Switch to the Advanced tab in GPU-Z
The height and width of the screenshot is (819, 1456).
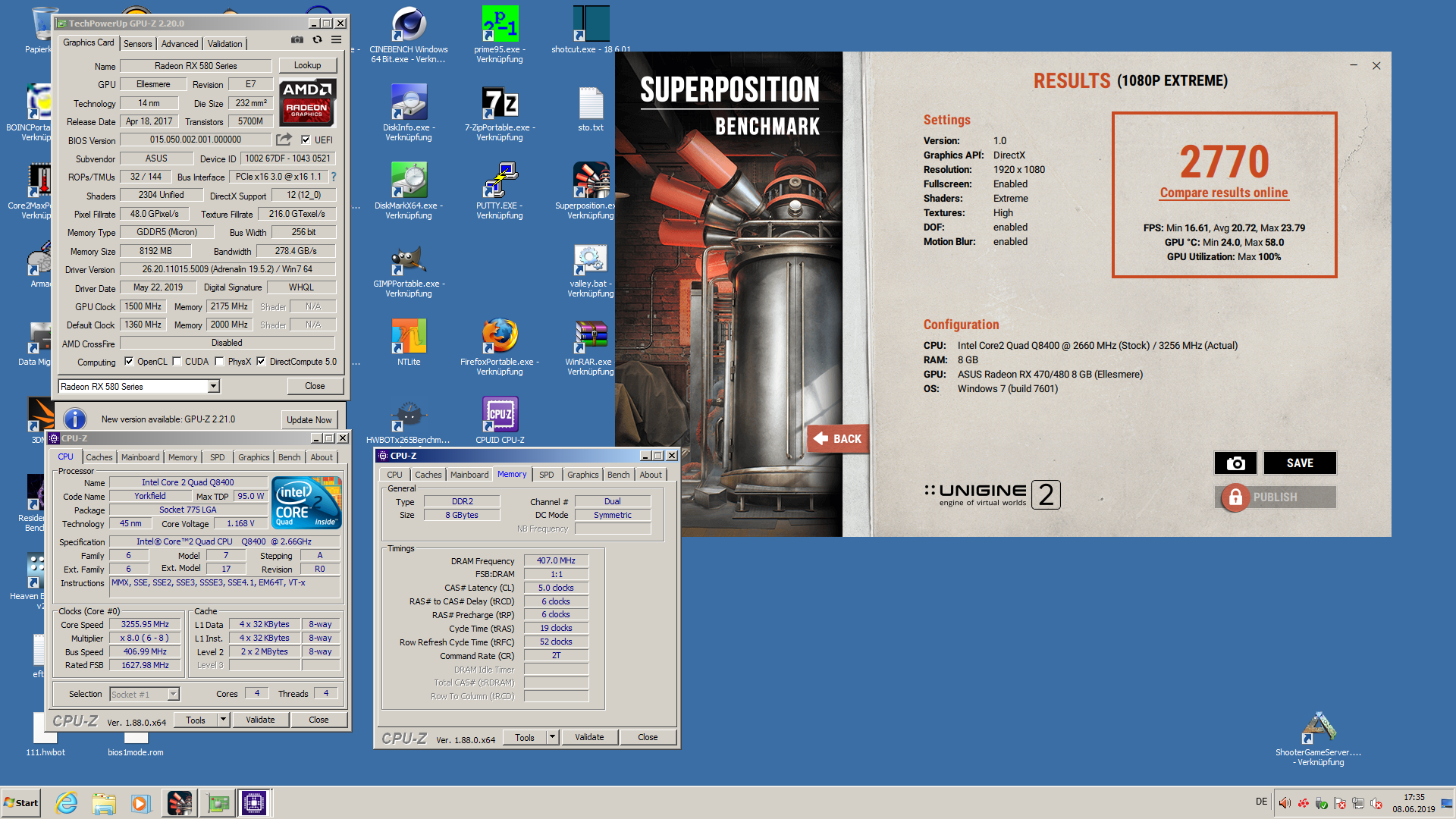[180, 44]
